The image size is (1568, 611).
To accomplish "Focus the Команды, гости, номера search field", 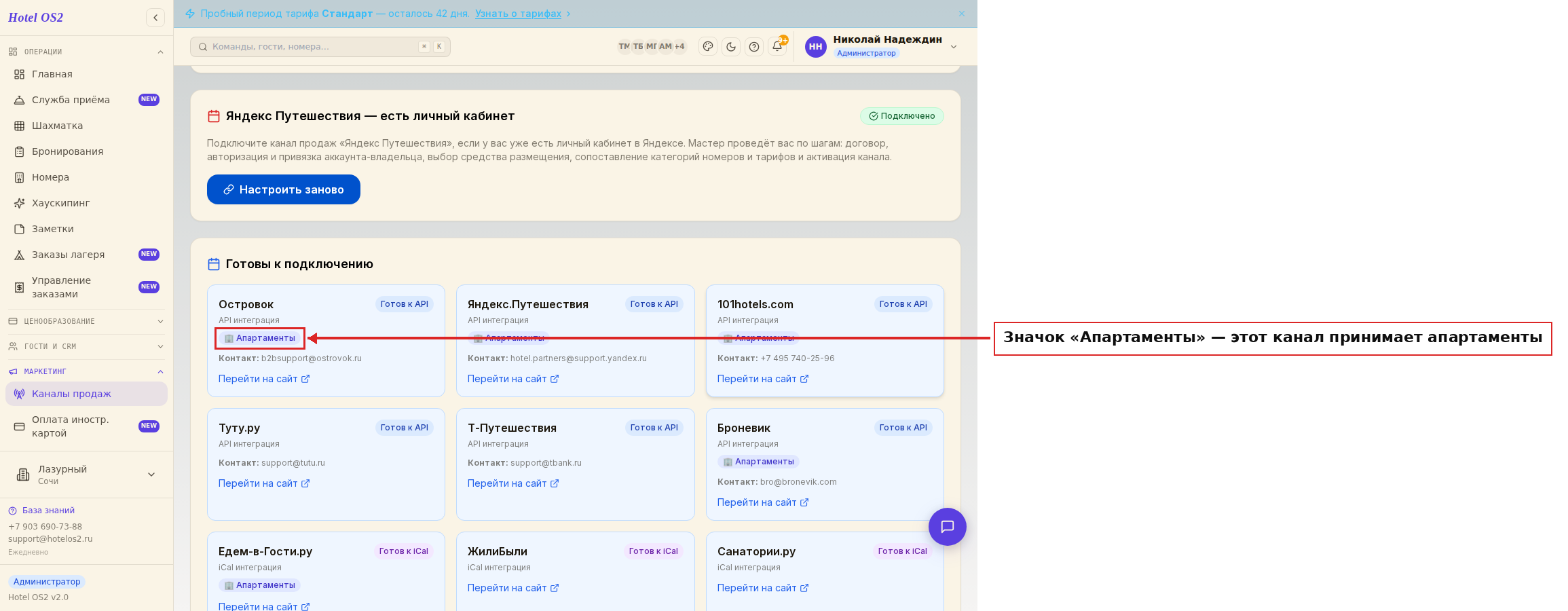I will pyautogui.click(x=320, y=47).
